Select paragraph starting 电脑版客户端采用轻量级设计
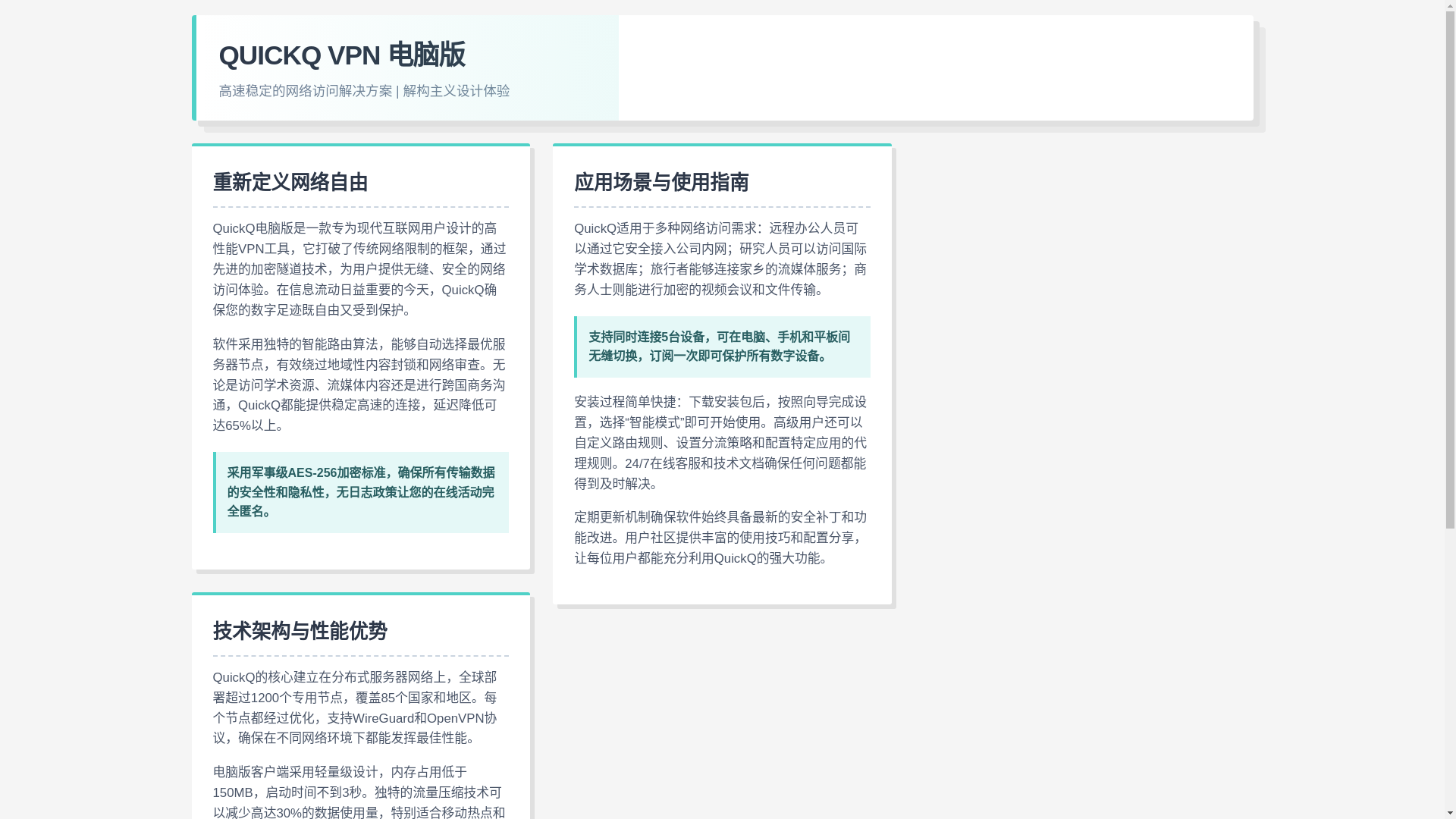The height and width of the screenshot is (819, 1456). 360,791
